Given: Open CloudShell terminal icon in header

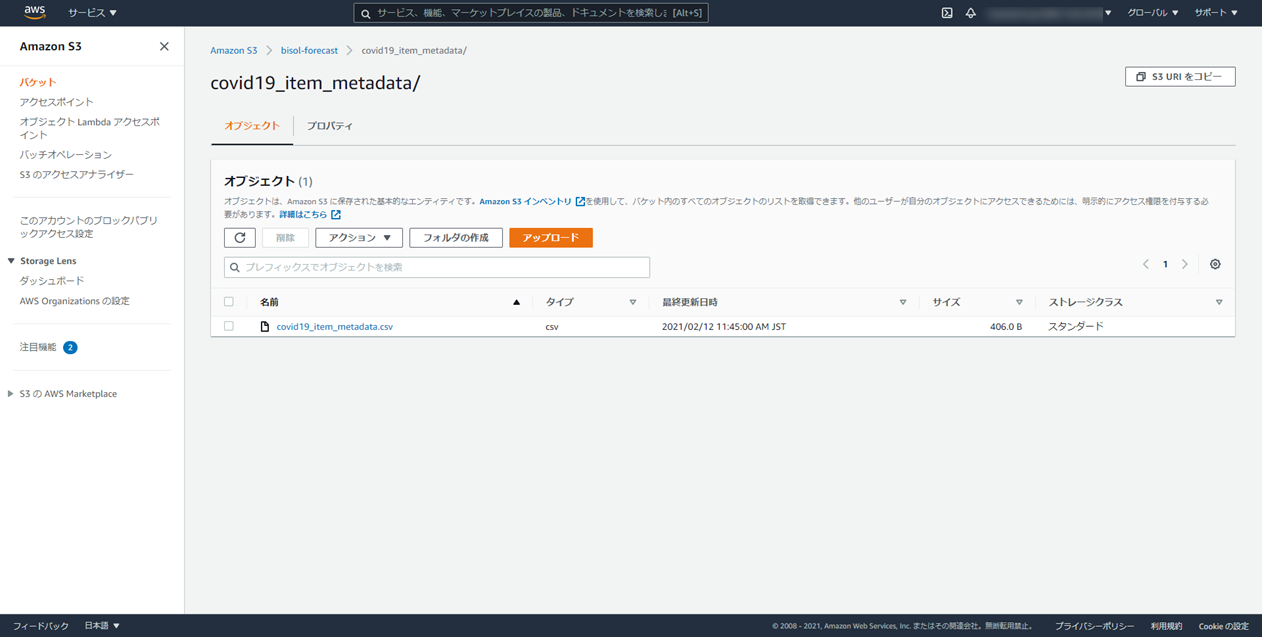Looking at the screenshot, I should pyautogui.click(x=947, y=13).
